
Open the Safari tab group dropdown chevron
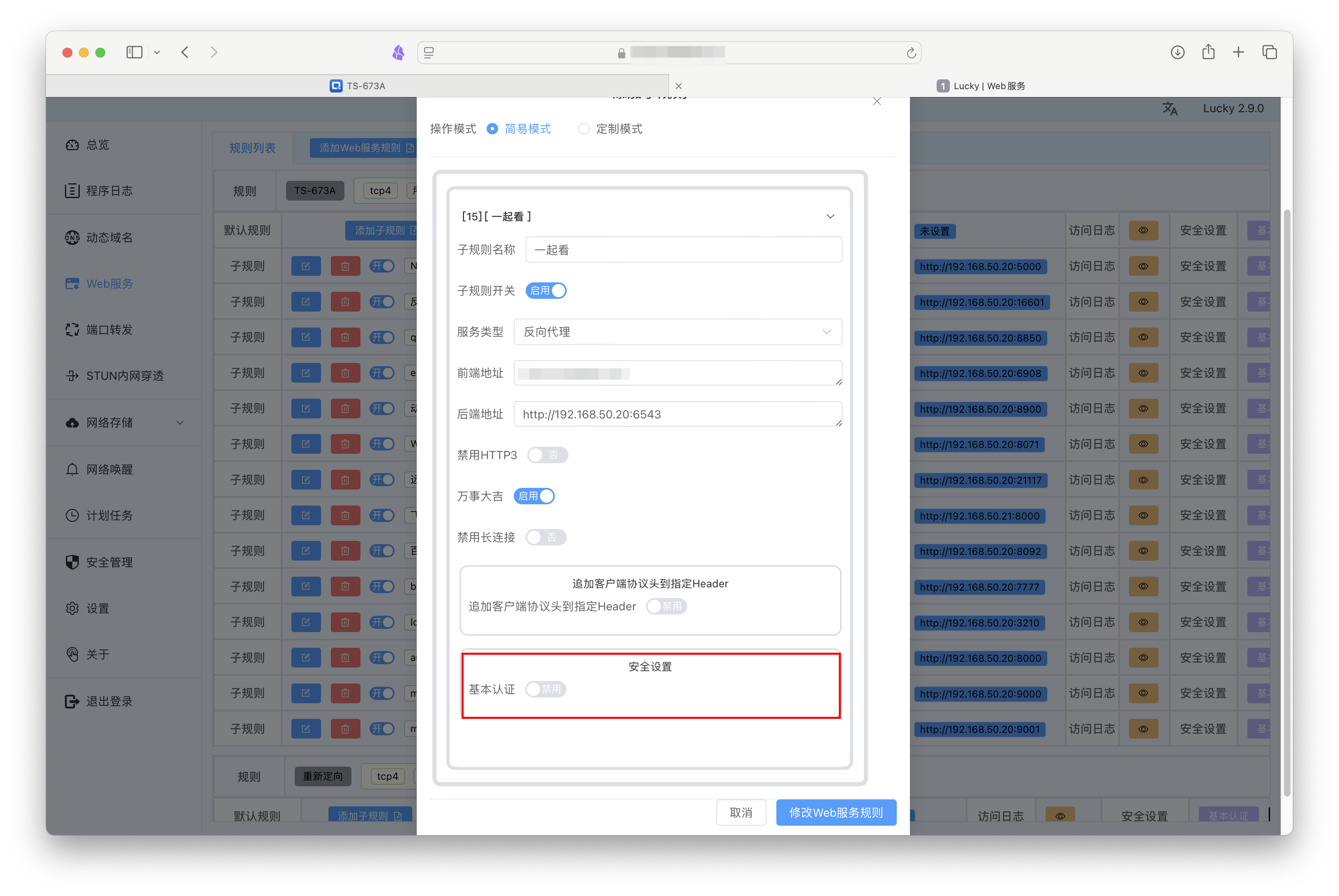[157, 53]
